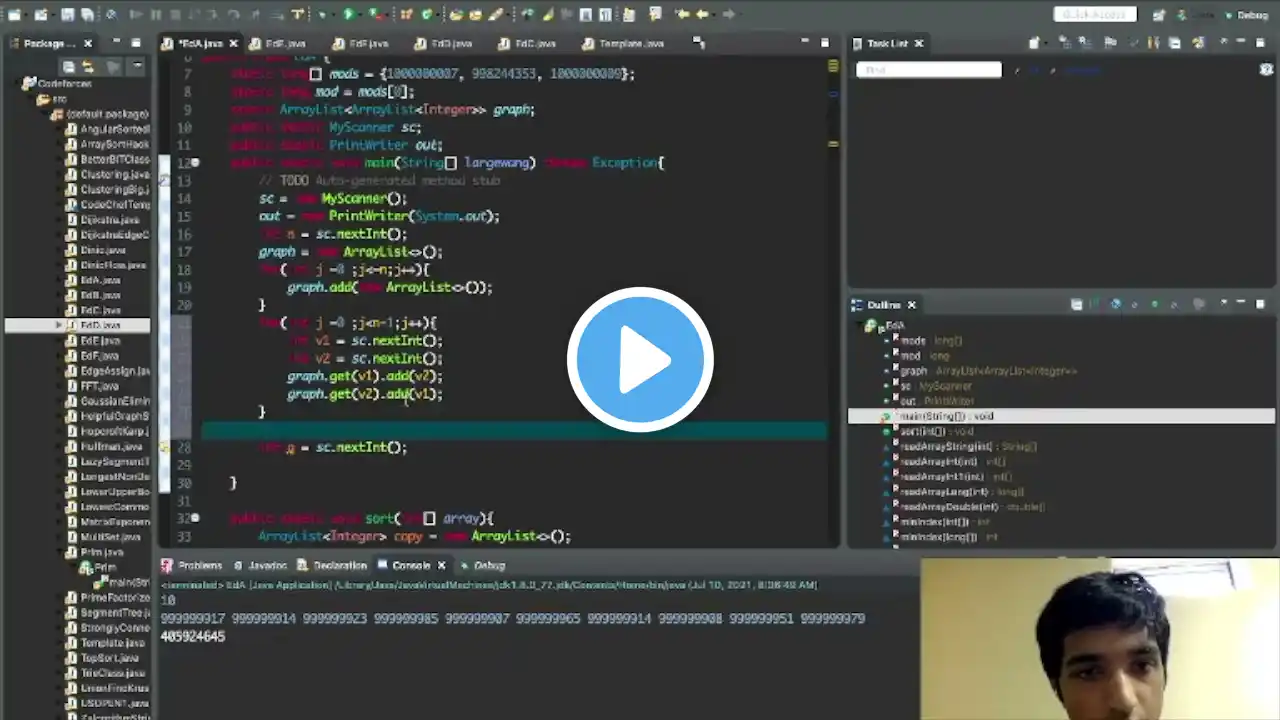Image resolution: width=1280 pixels, height=720 pixels.
Task: Click the Save icon in the toolbar
Action: click(68, 14)
